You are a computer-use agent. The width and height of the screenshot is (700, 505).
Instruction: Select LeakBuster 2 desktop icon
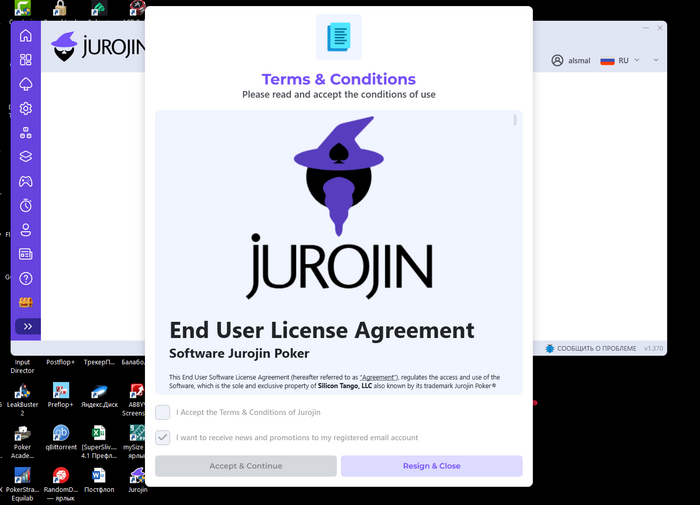point(22,399)
